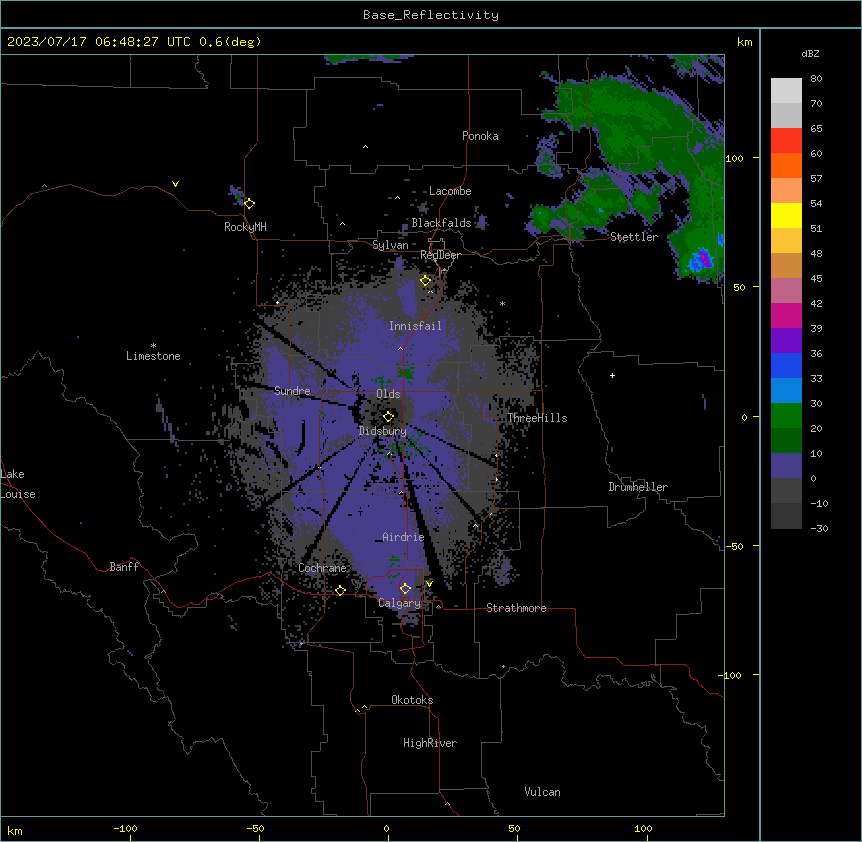Select the asterisk marker east of Innisfail

point(502,304)
